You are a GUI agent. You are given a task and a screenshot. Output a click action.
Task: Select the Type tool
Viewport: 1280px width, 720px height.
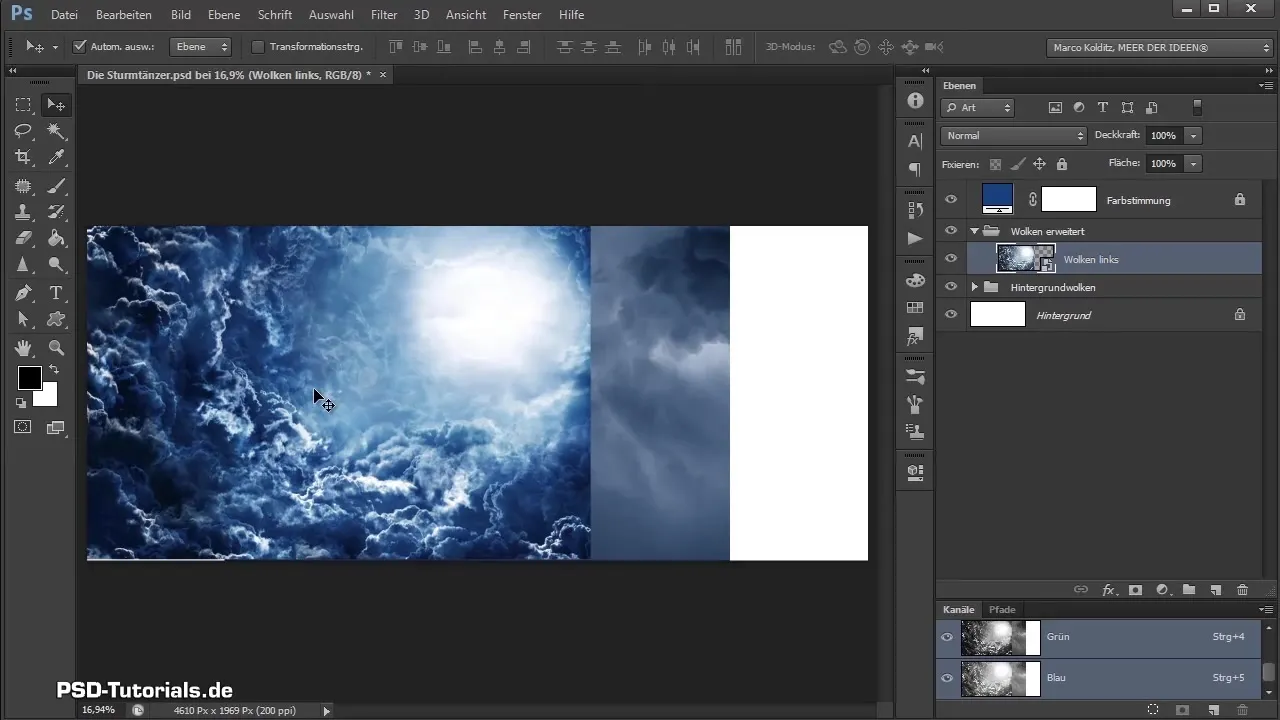56,293
